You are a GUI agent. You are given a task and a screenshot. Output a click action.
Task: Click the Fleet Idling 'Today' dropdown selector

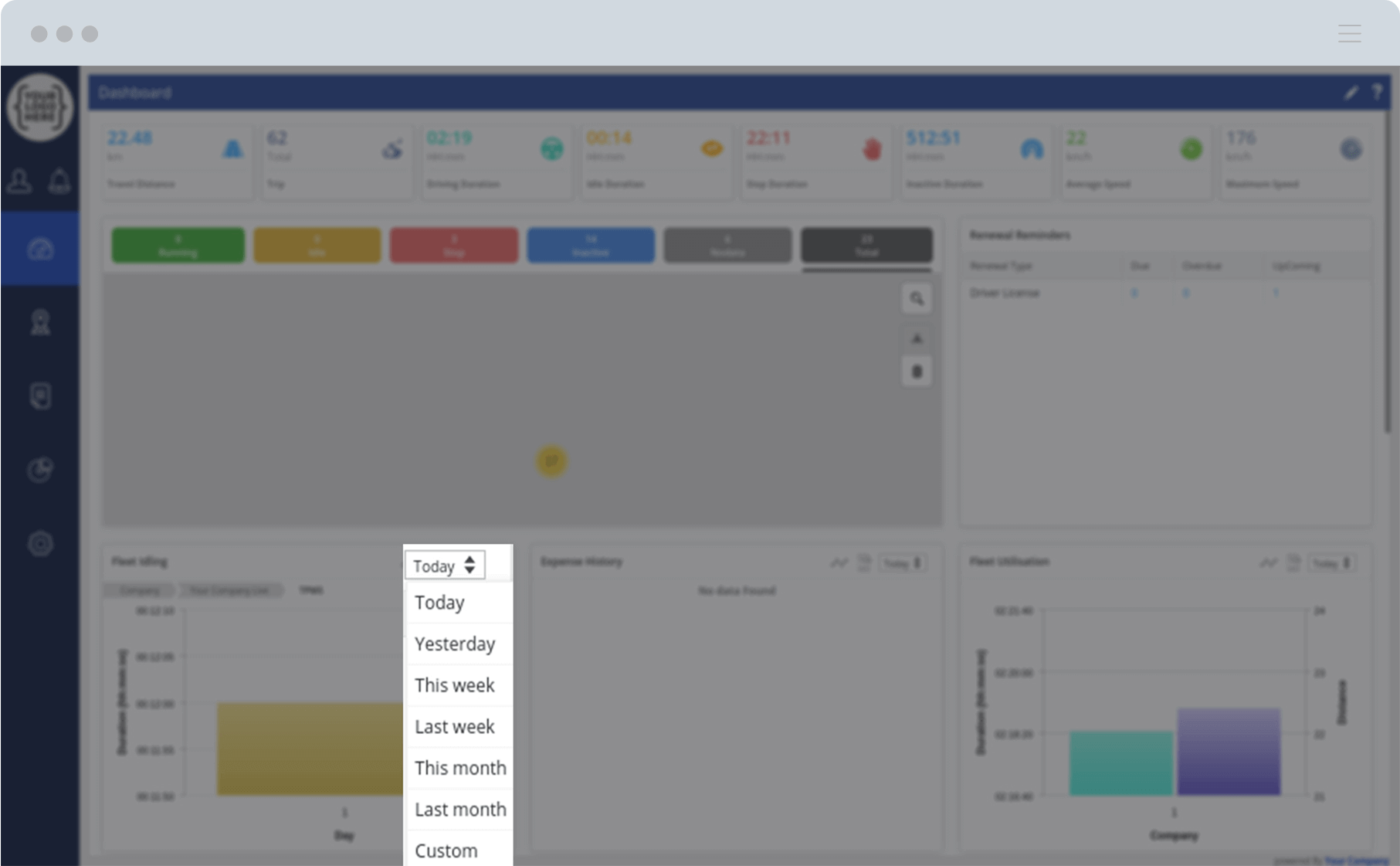(445, 565)
